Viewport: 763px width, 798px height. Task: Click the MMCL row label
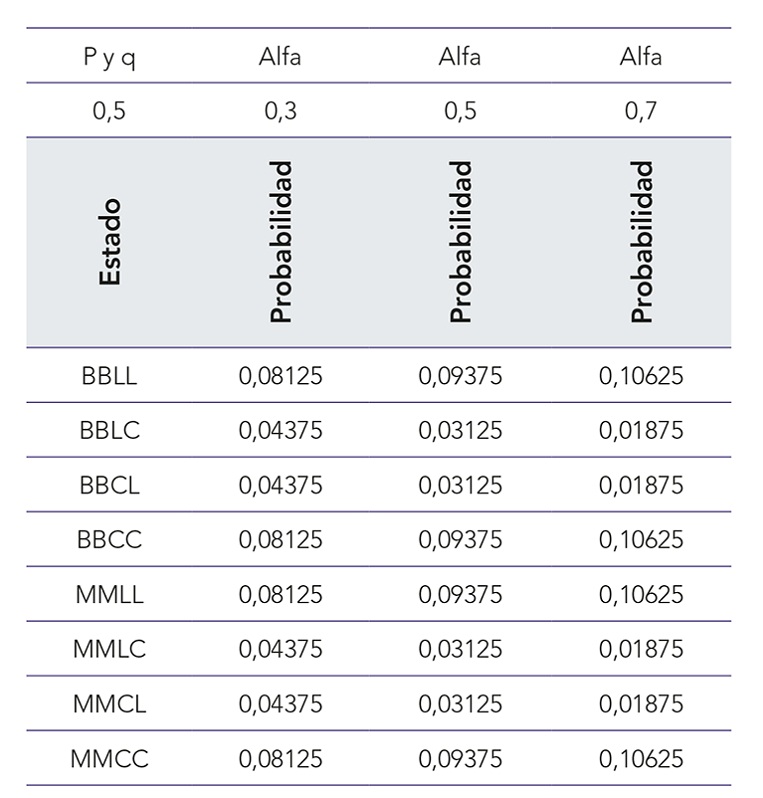coord(109,703)
